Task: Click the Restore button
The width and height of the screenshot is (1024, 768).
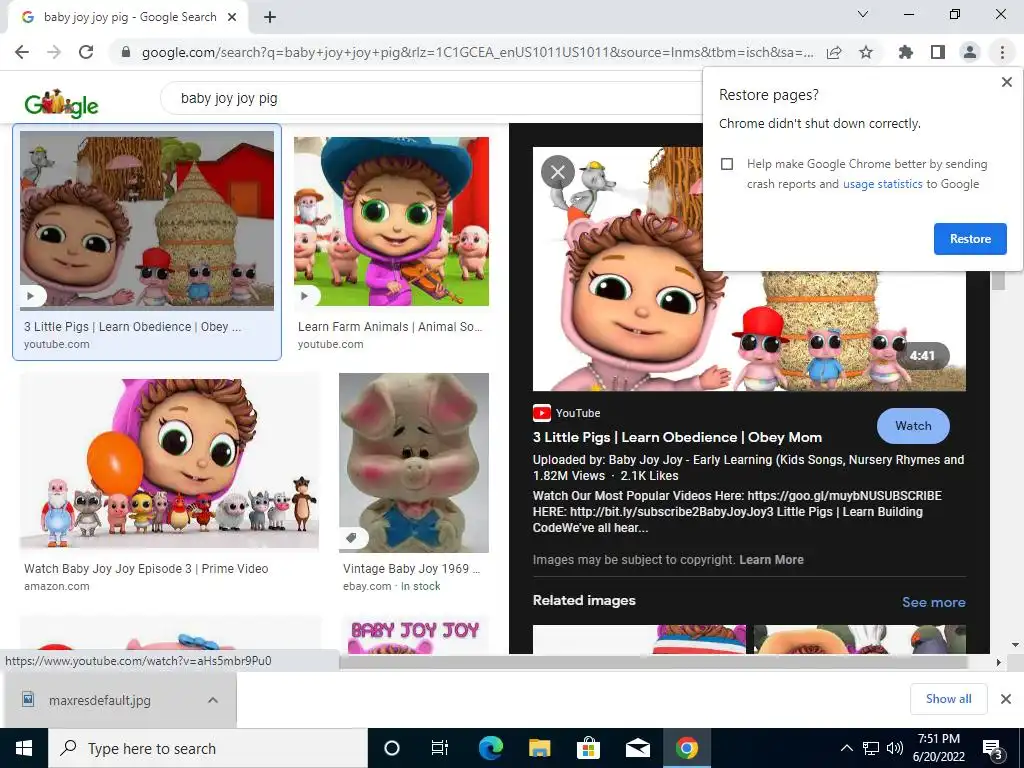Action: point(970,239)
